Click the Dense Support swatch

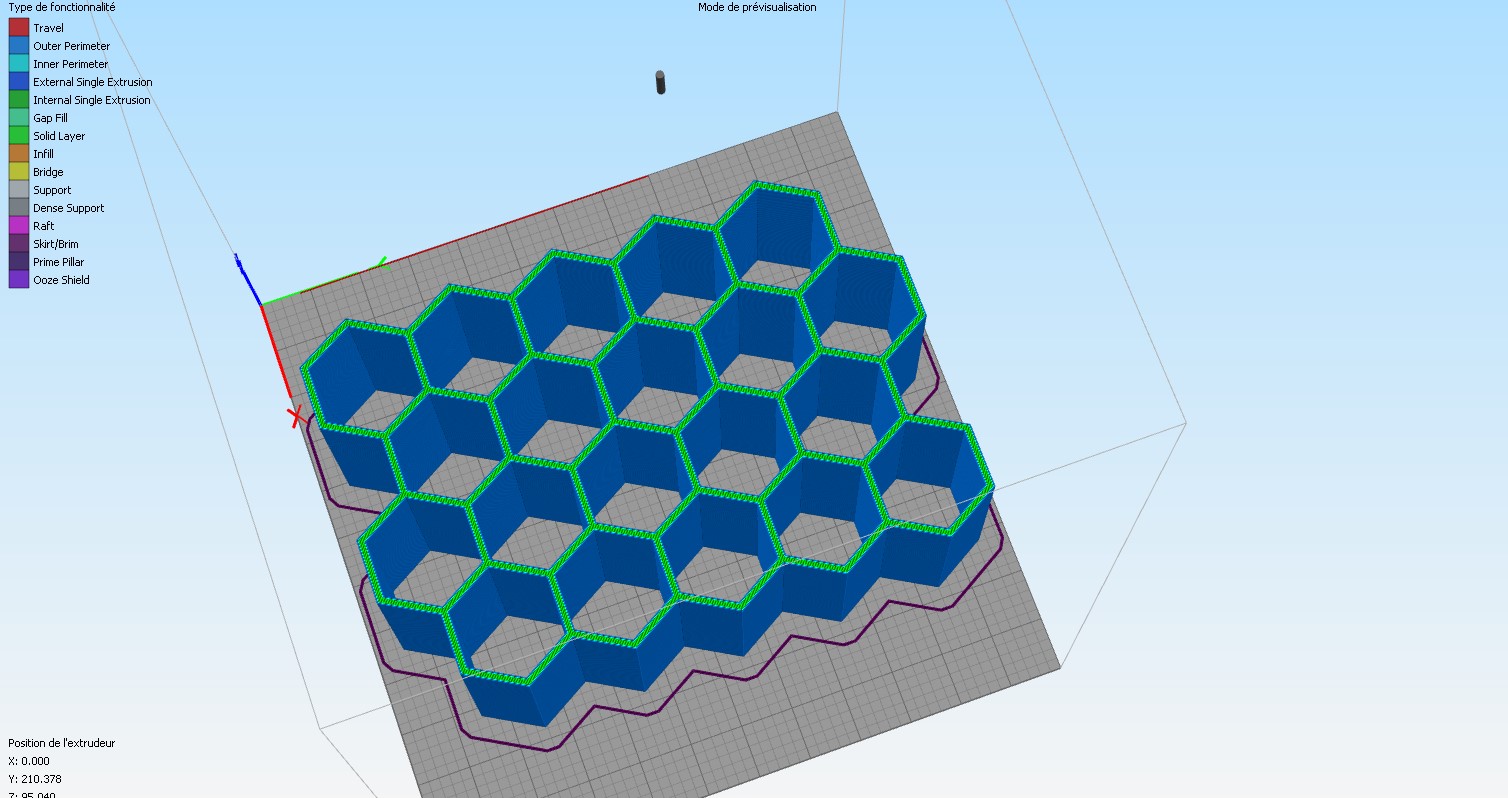(19, 208)
